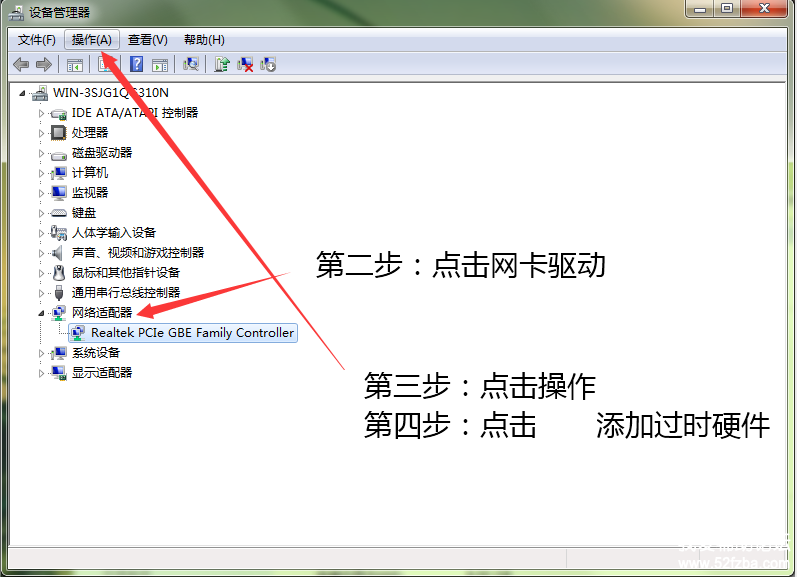Viewport: 797px width, 577px height.
Task: Click the 人体学输入设备 icon
Action: (x=59, y=233)
